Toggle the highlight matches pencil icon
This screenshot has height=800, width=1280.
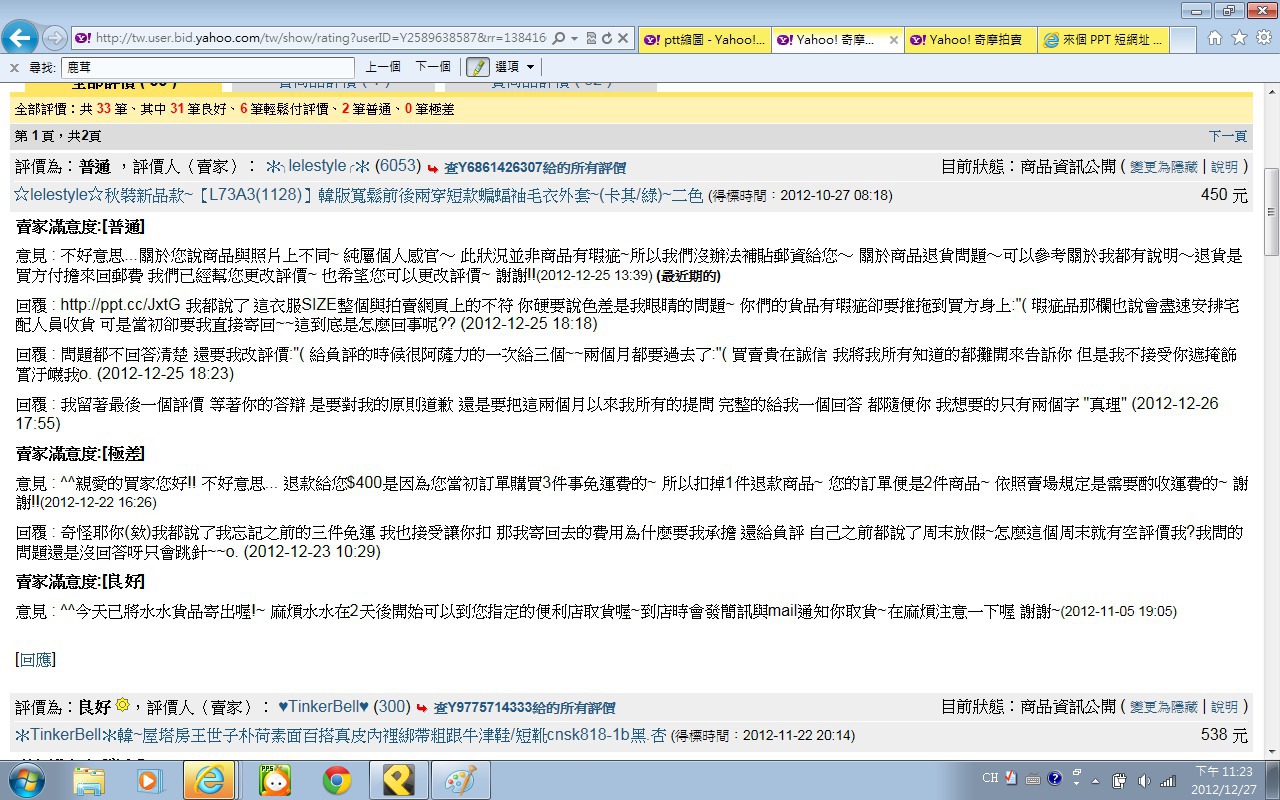click(477, 67)
